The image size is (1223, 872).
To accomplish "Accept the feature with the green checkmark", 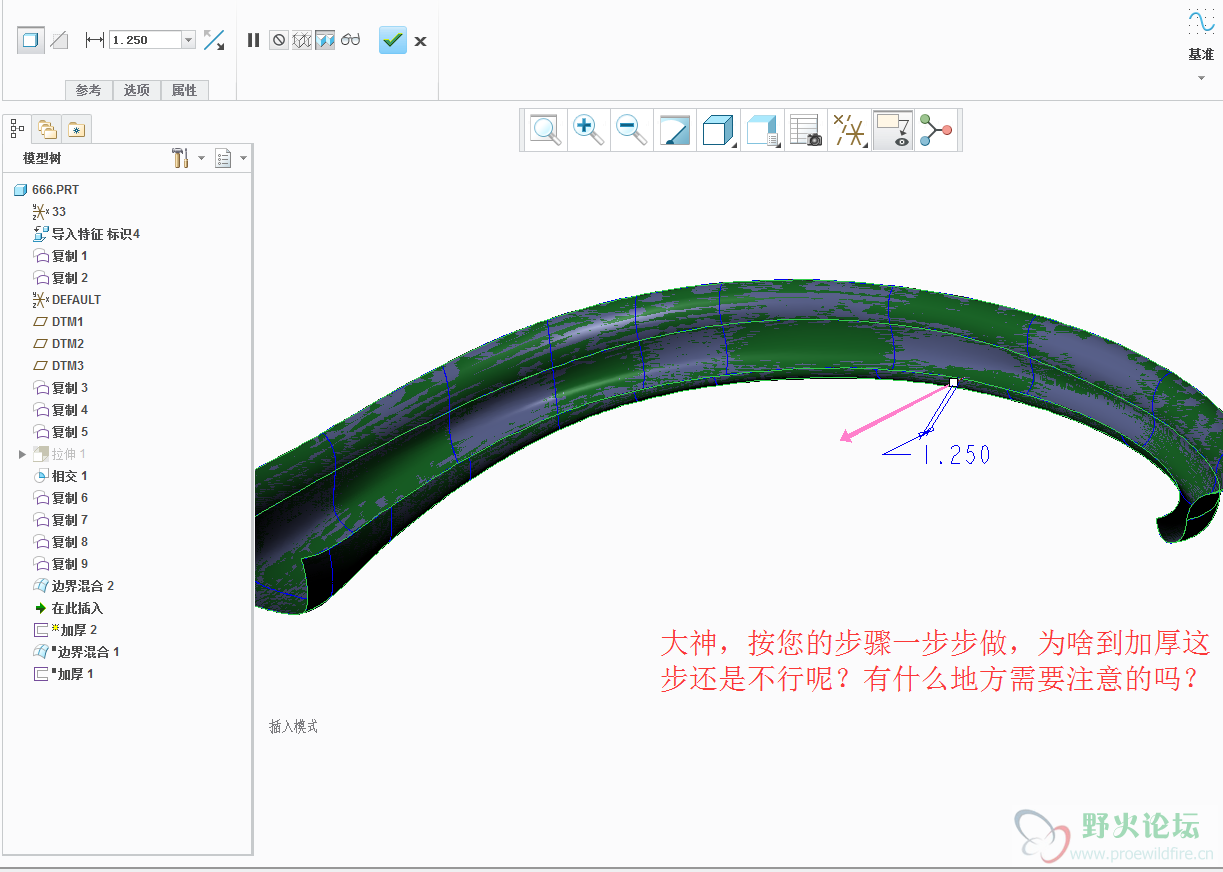I will (x=393, y=40).
